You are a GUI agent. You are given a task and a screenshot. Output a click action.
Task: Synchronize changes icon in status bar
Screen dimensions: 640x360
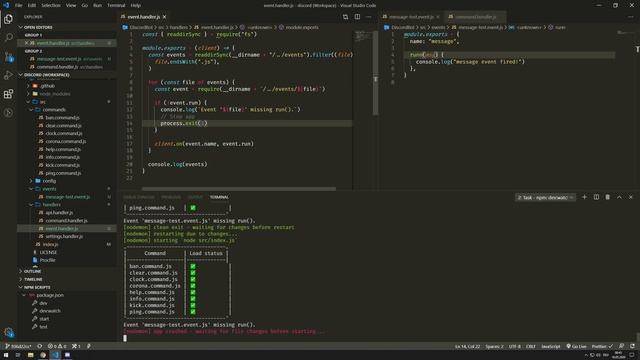click(40, 346)
